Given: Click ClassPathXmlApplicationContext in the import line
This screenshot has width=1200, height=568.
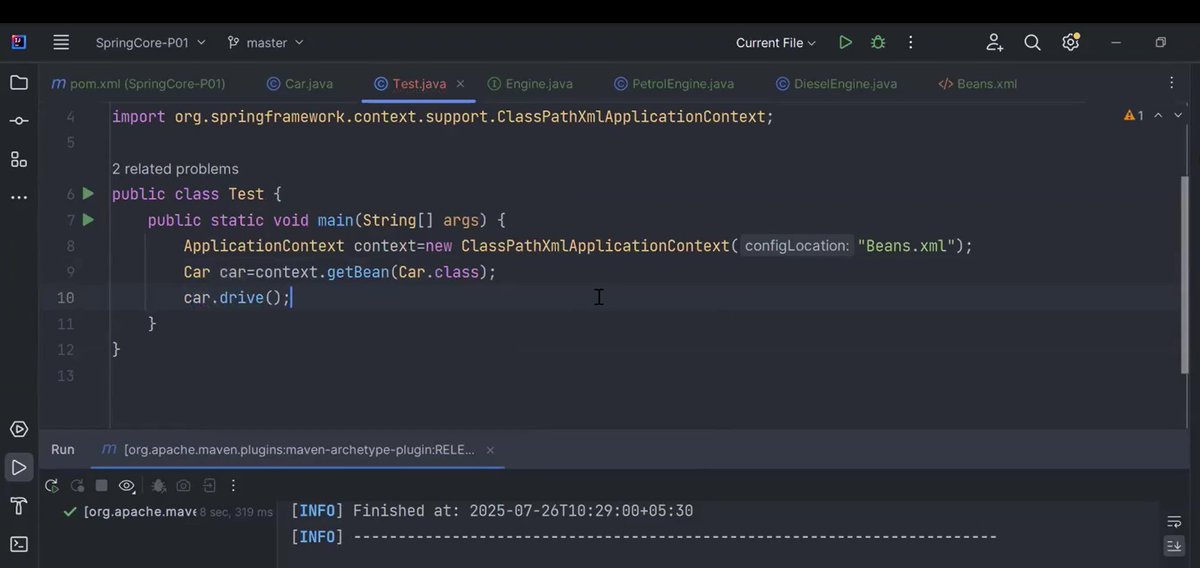Looking at the screenshot, I should pos(631,117).
